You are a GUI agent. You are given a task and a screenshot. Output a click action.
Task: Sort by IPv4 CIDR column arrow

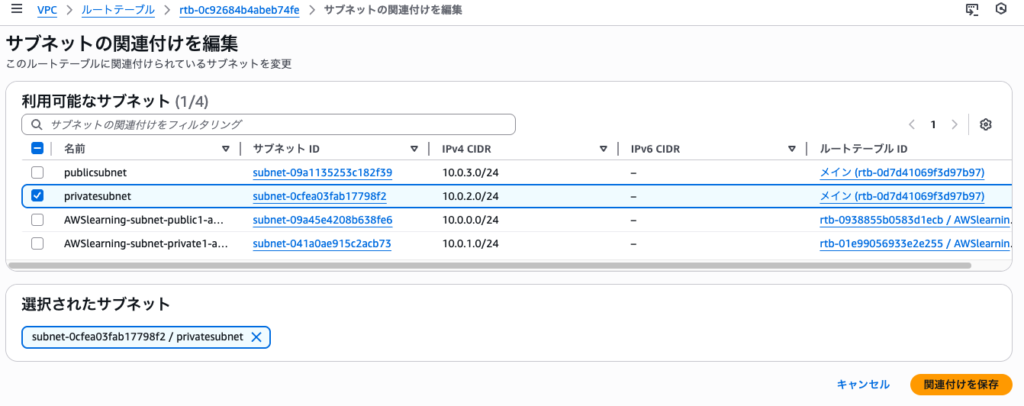coord(603,149)
